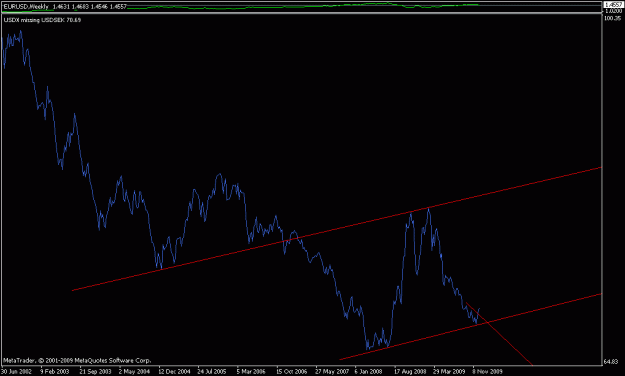The image size is (625, 376).
Task: Click the '24 Jul 2005' date label
Action: (x=212, y=372)
